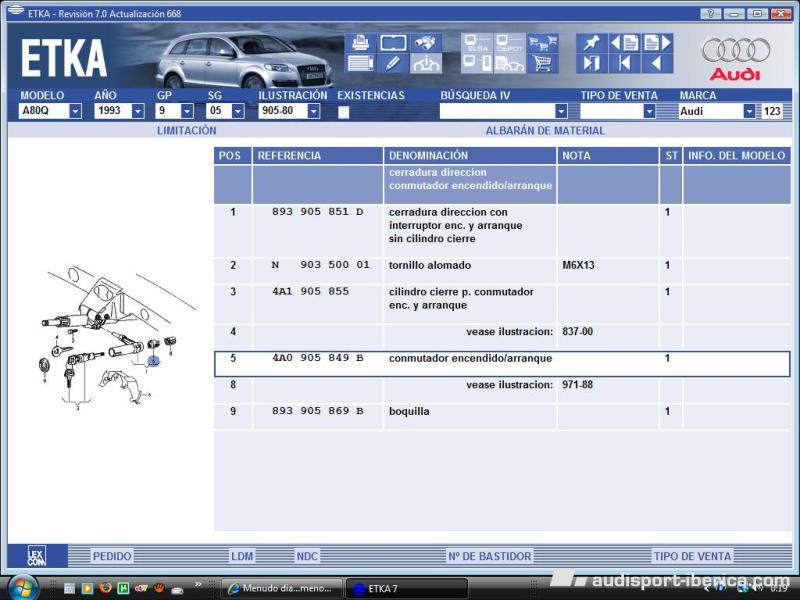Click the NOTA column header
This screenshot has width=800, height=600.
(x=608, y=156)
